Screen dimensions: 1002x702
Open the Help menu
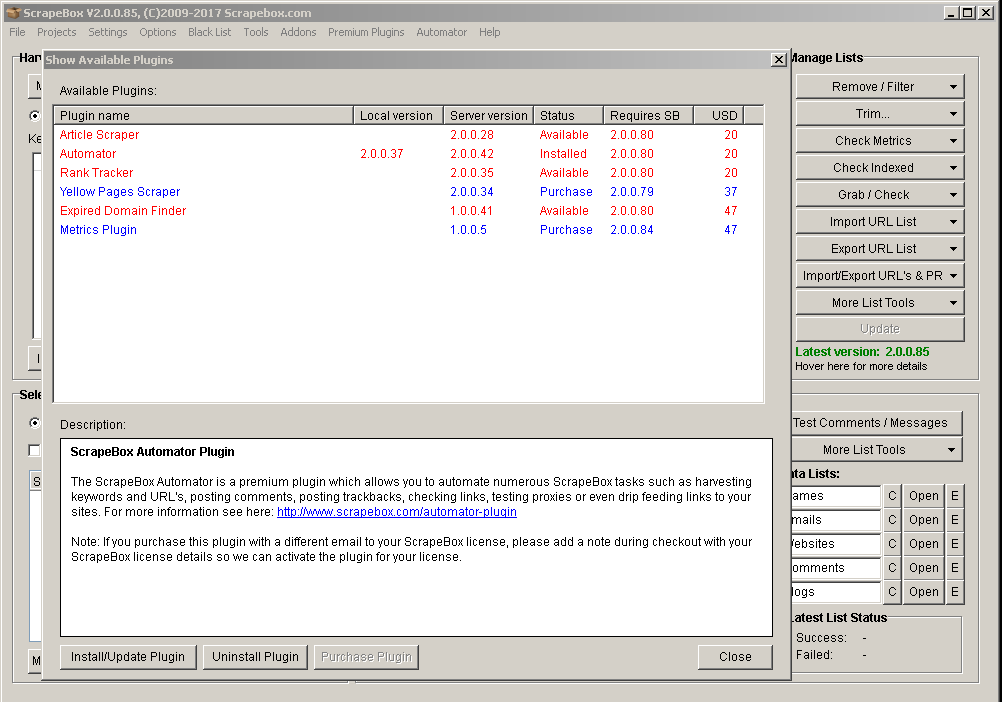pos(489,32)
